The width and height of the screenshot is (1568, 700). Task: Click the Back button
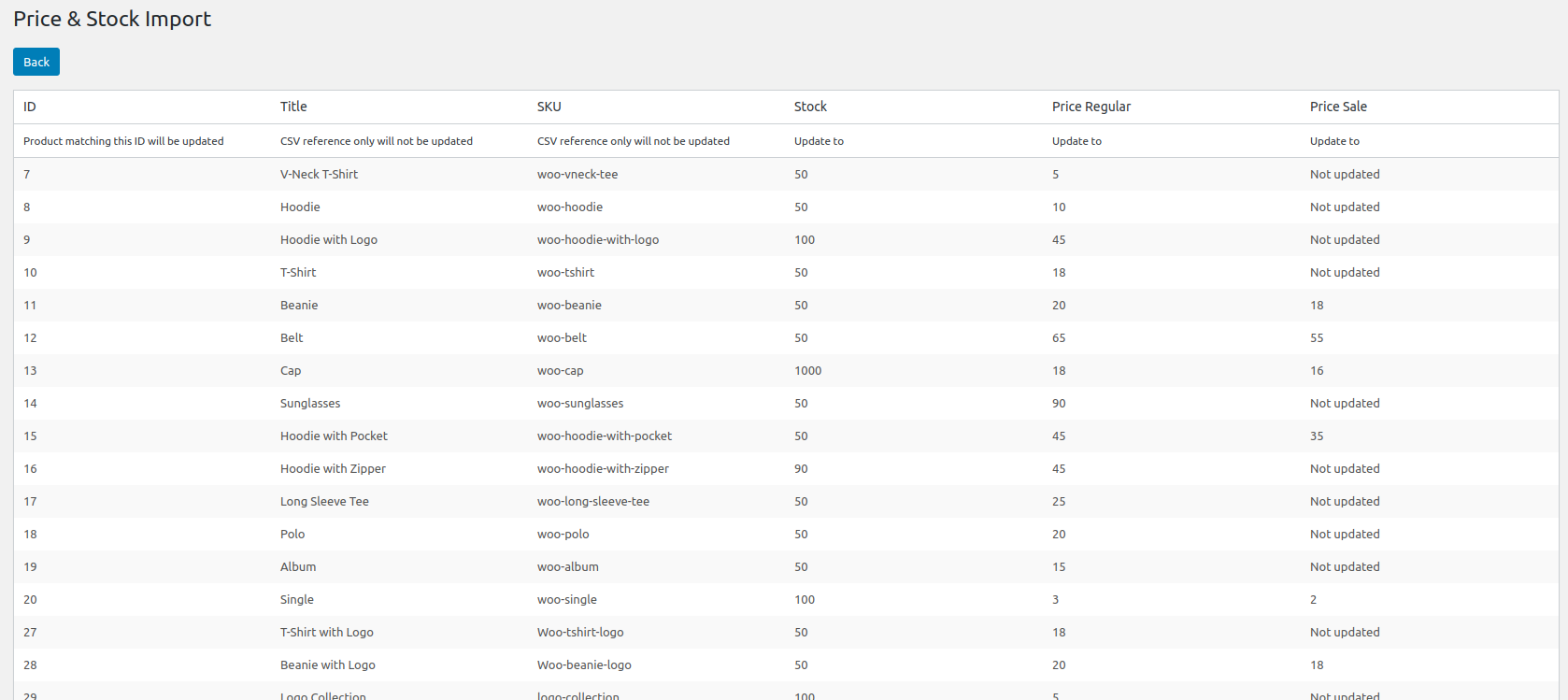36,62
